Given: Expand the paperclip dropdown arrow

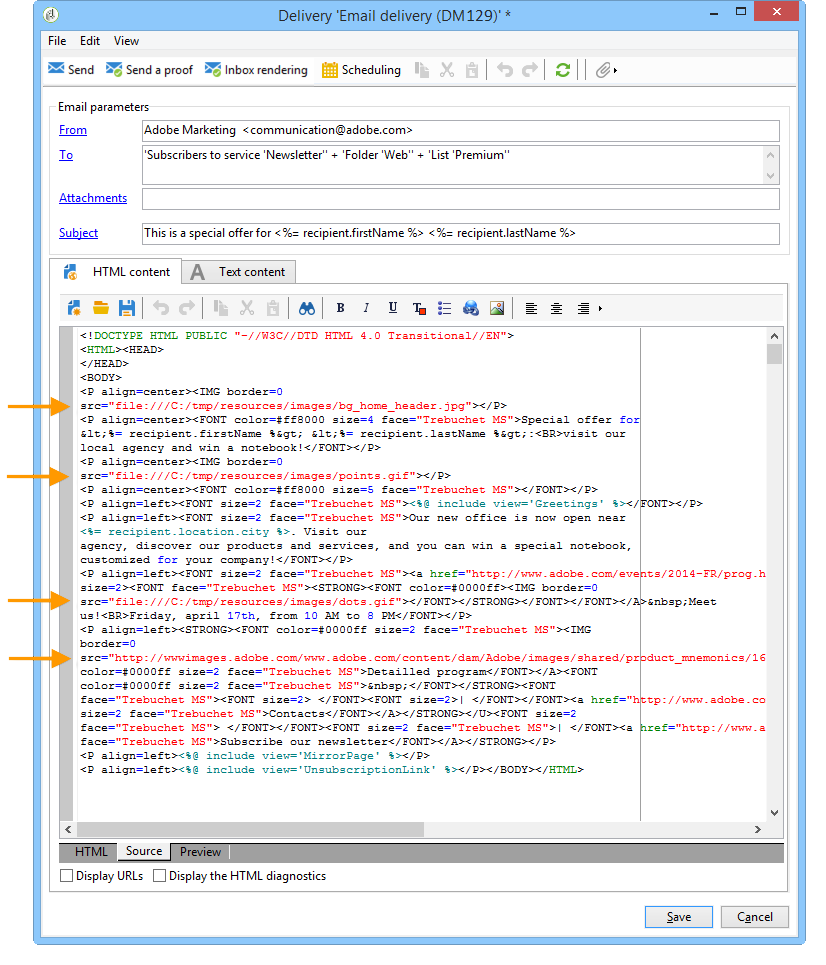Looking at the screenshot, I should click(x=615, y=70).
